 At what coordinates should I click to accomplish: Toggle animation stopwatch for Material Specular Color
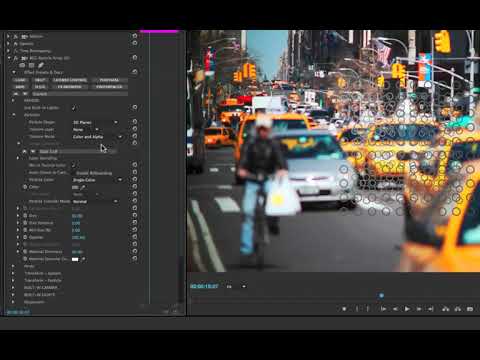tap(25, 259)
